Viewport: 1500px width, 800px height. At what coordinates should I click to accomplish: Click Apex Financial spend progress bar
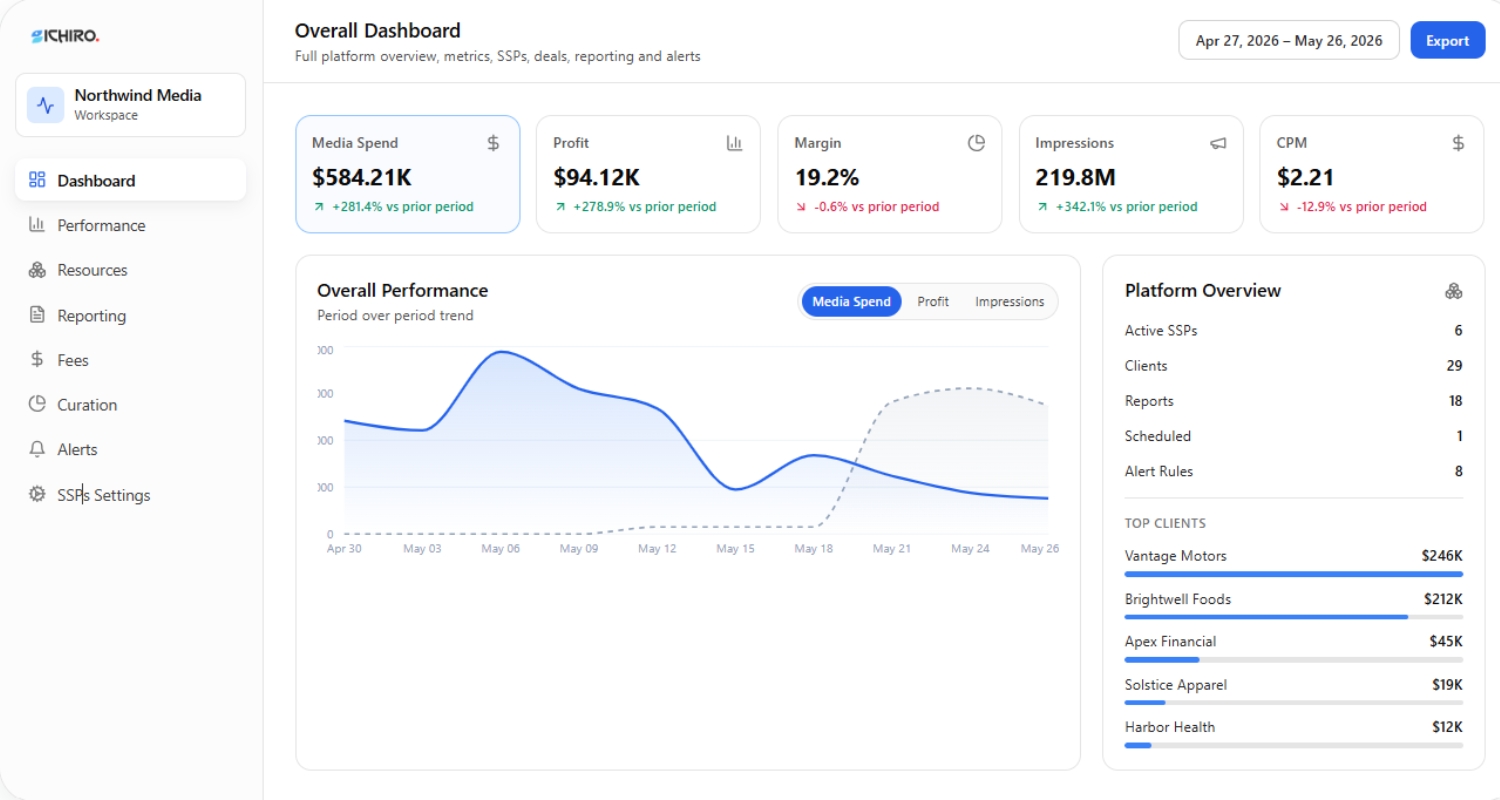1293,660
